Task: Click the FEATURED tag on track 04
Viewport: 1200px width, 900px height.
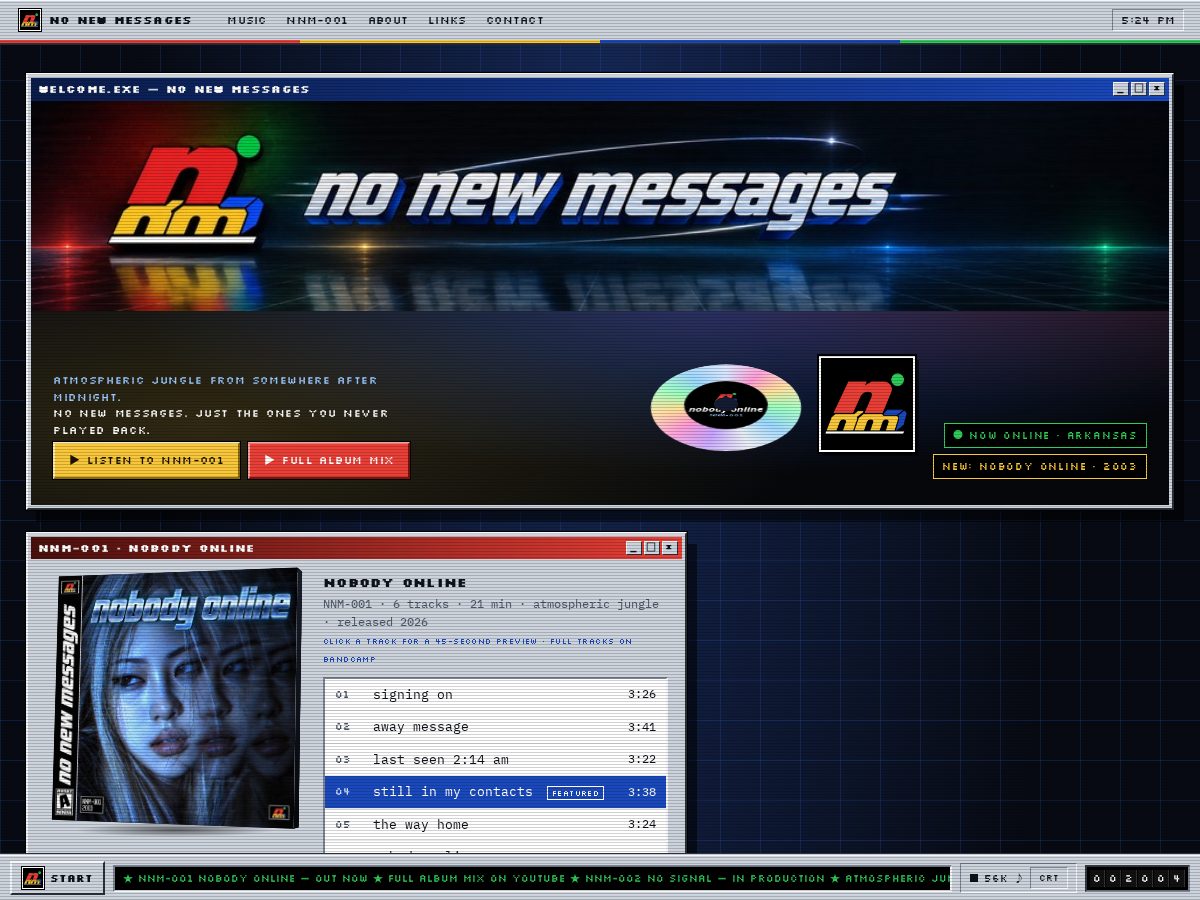Action: pos(576,793)
